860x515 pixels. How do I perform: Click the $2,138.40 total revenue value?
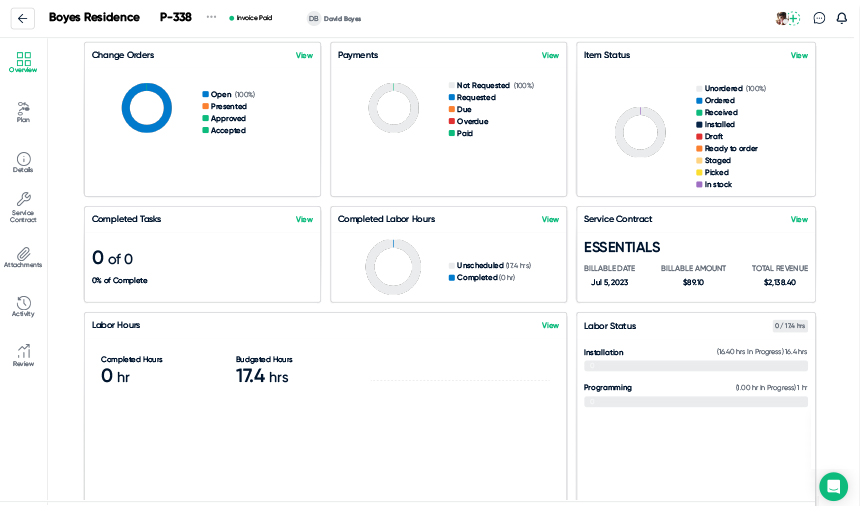pos(780,282)
